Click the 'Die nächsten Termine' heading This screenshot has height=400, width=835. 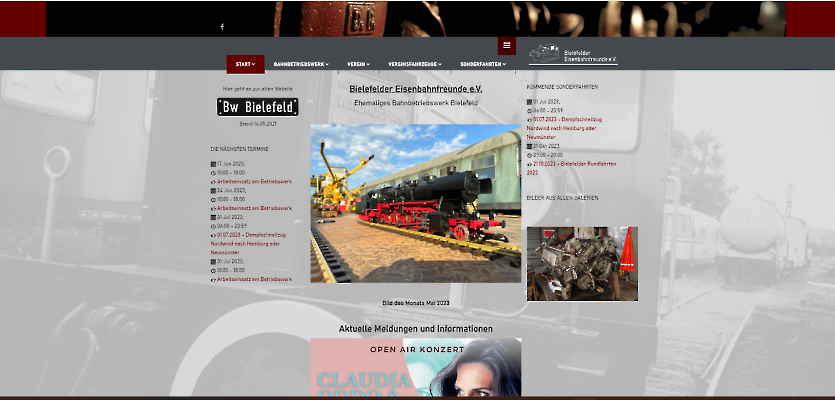(x=240, y=149)
